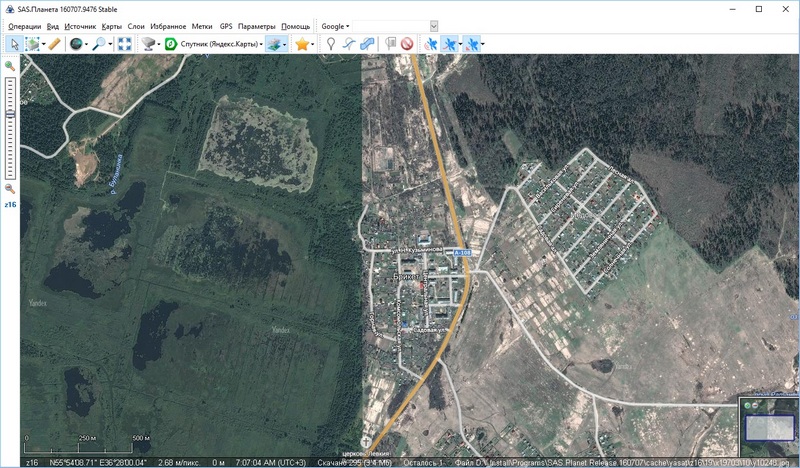Open the Операции menu
The image size is (800, 468).
coord(24,25)
